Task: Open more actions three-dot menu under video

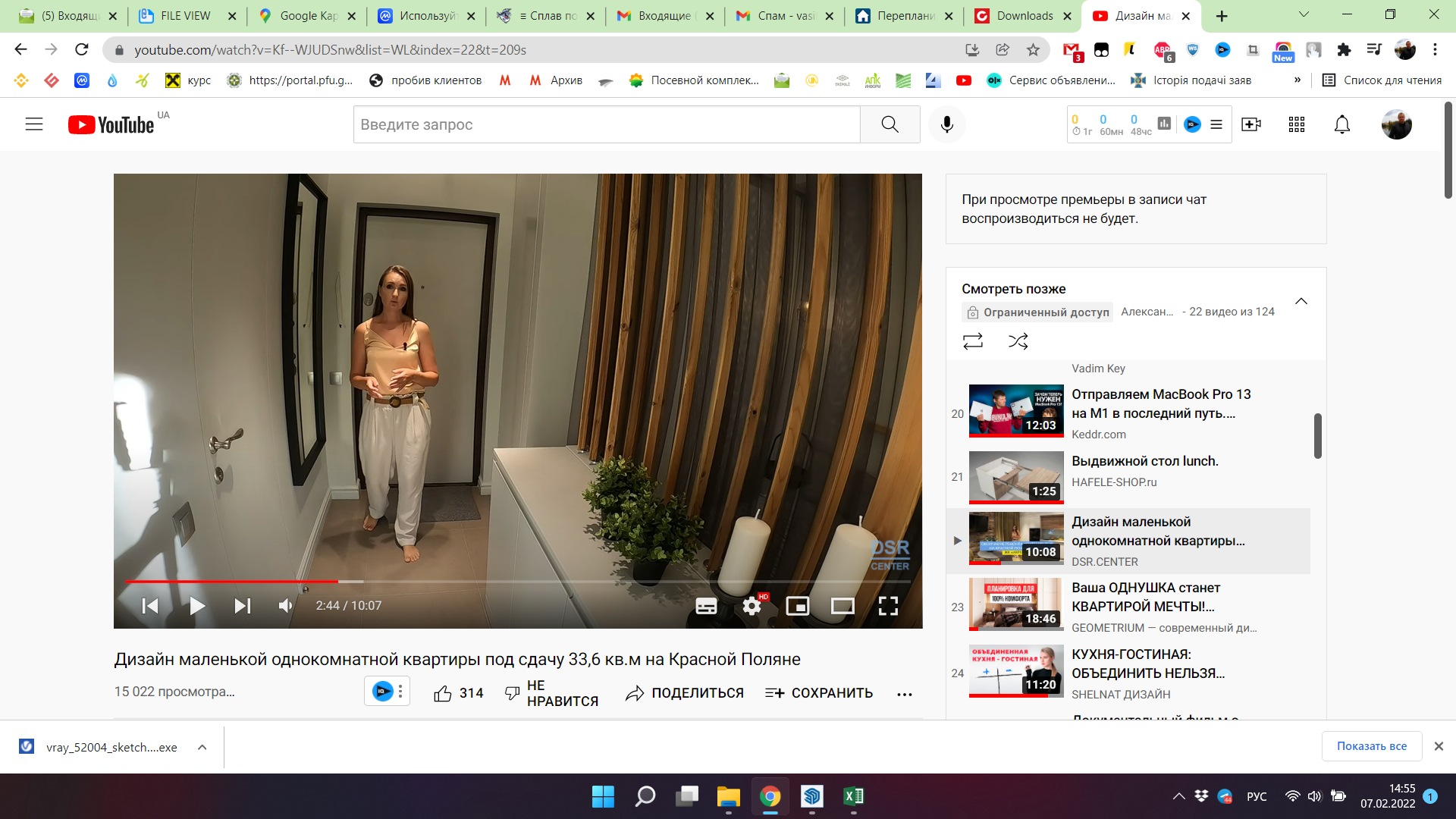Action: click(x=905, y=694)
